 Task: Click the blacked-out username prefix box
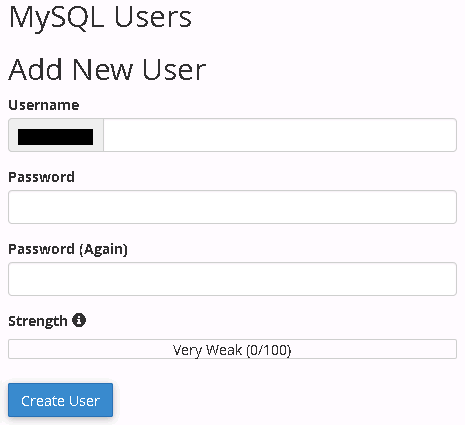pyautogui.click(x=55, y=137)
